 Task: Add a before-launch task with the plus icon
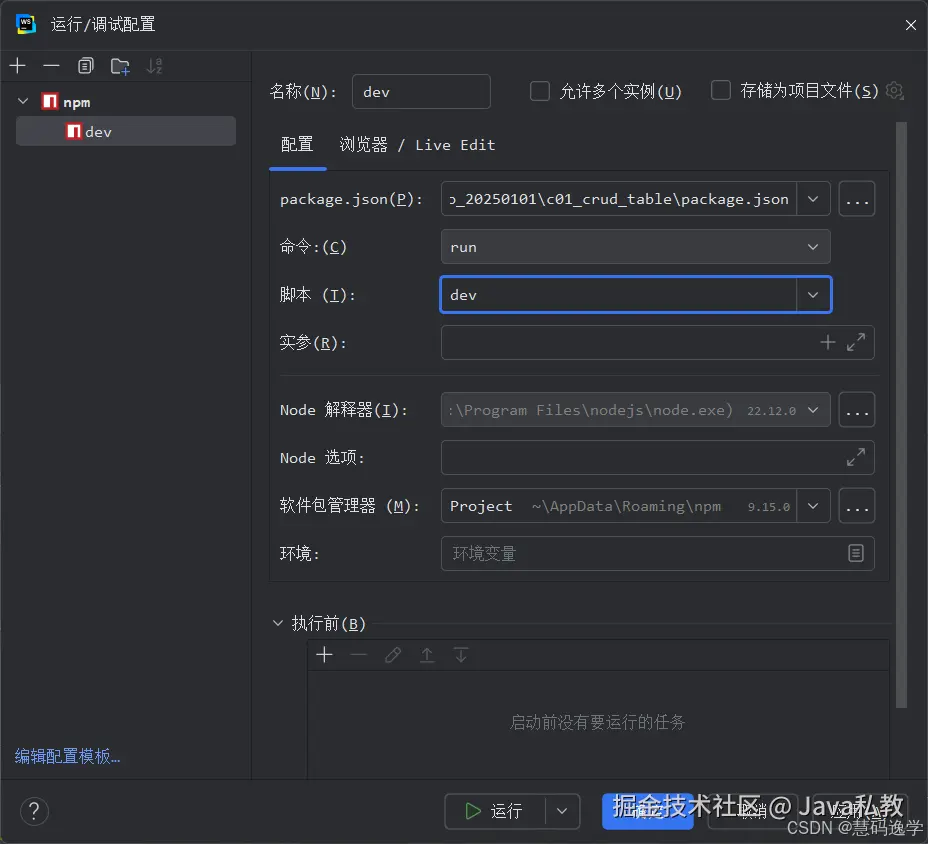pos(324,654)
